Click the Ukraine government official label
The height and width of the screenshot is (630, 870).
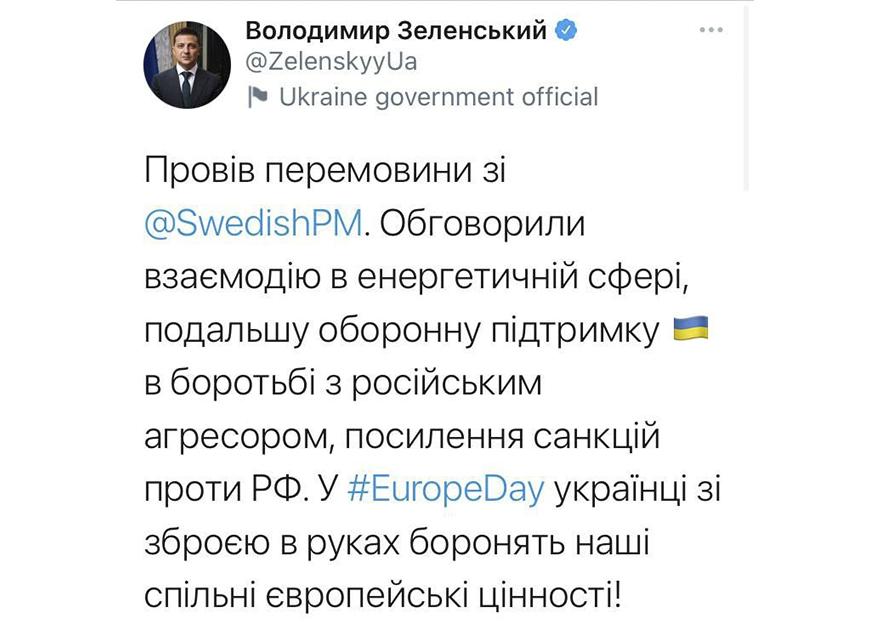click(439, 97)
